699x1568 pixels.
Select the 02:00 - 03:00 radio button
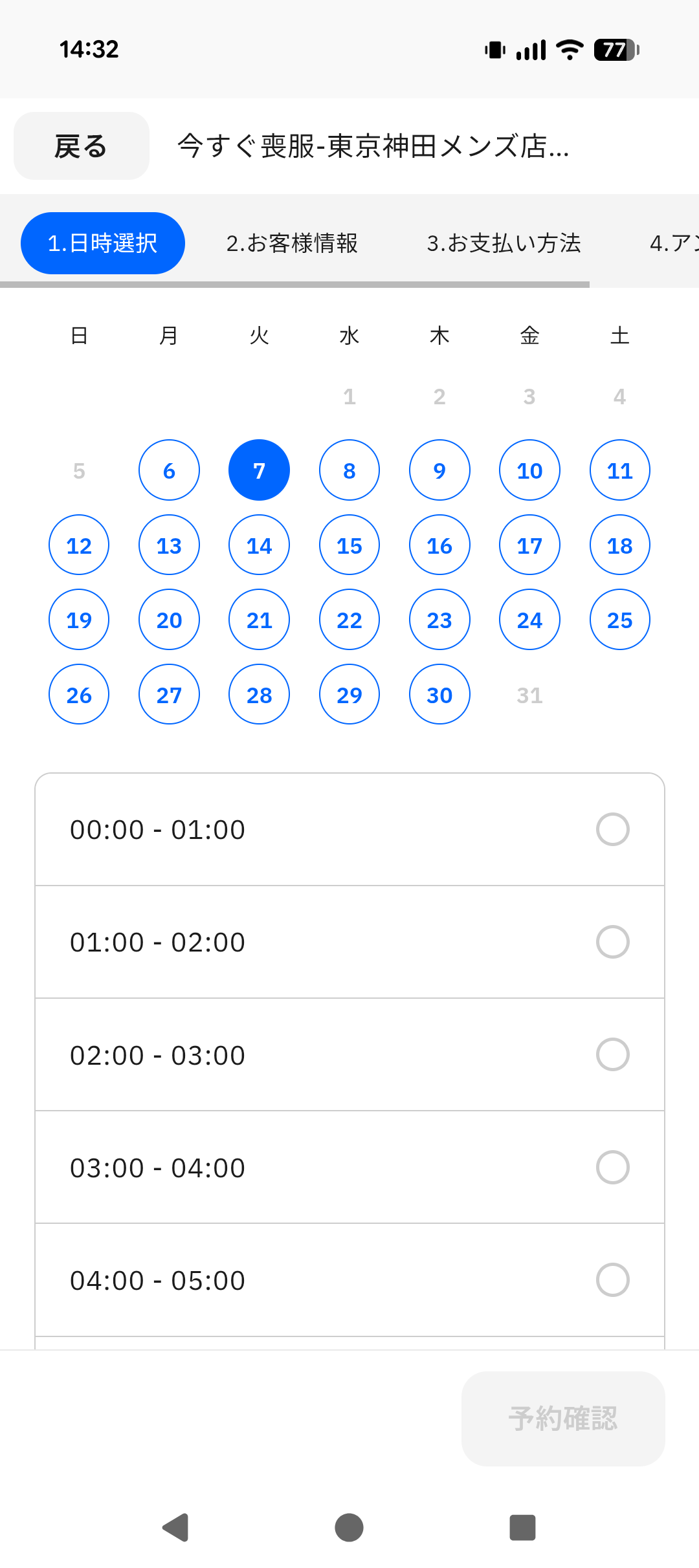tap(612, 1054)
